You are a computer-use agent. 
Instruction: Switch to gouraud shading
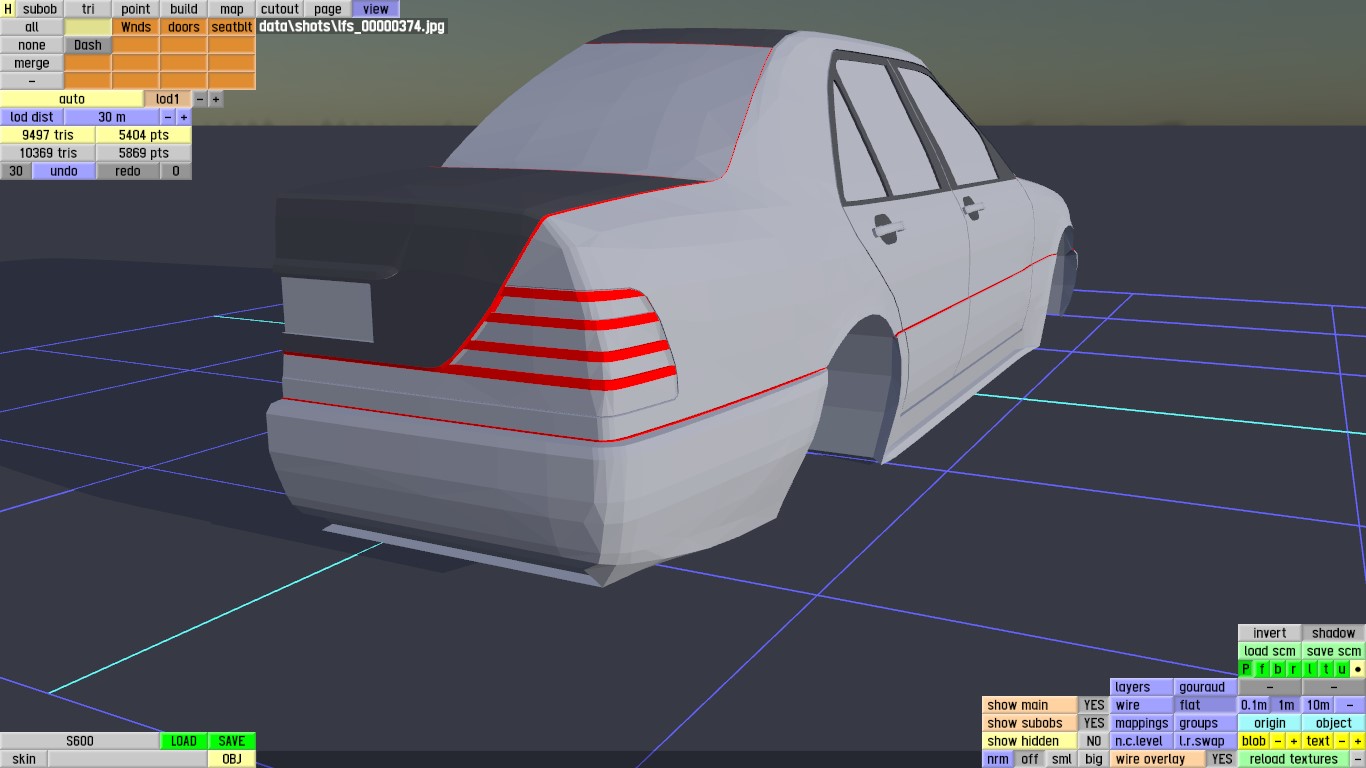click(x=1206, y=687)
